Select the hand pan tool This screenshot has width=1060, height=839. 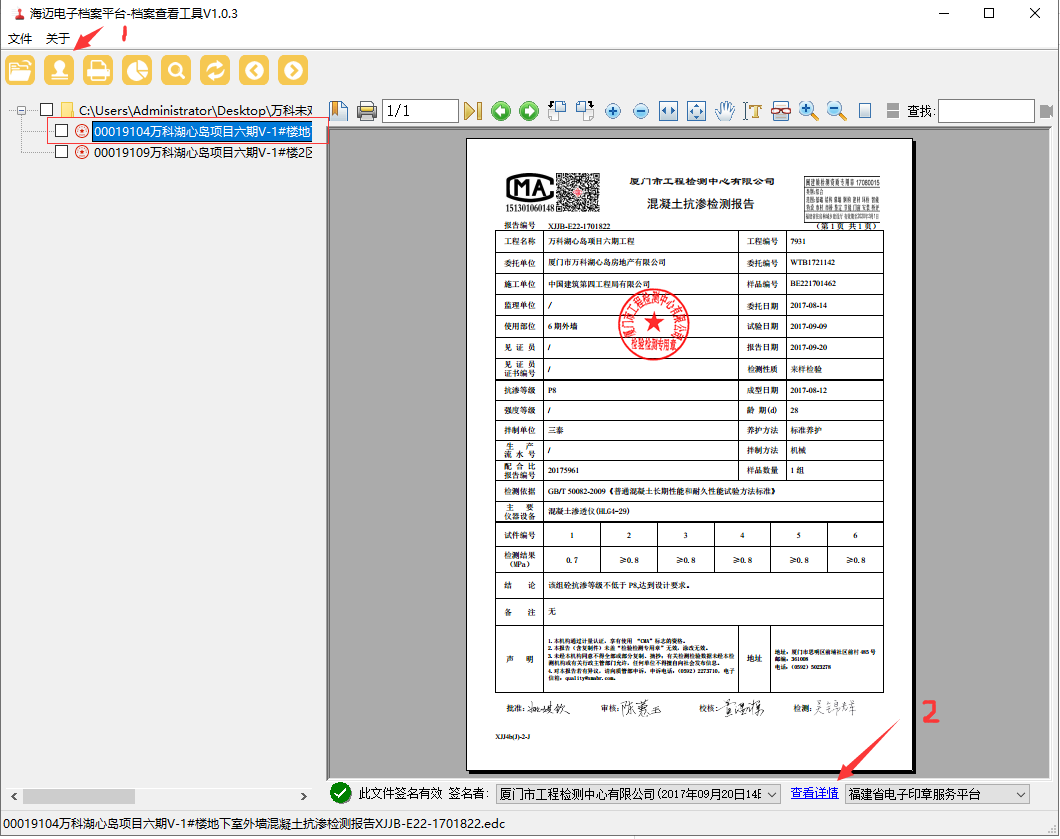tap(725, 111)
